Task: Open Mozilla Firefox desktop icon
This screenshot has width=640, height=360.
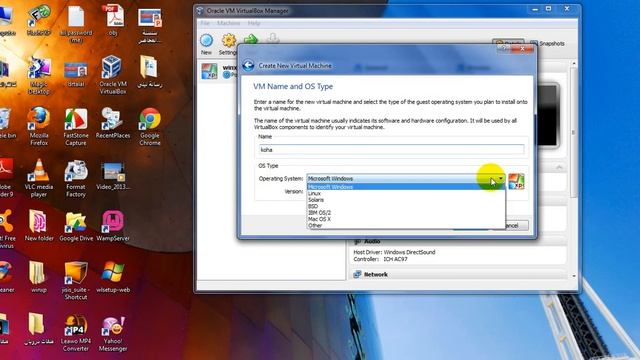Action: pyautogui.click(x=39, y=119)
